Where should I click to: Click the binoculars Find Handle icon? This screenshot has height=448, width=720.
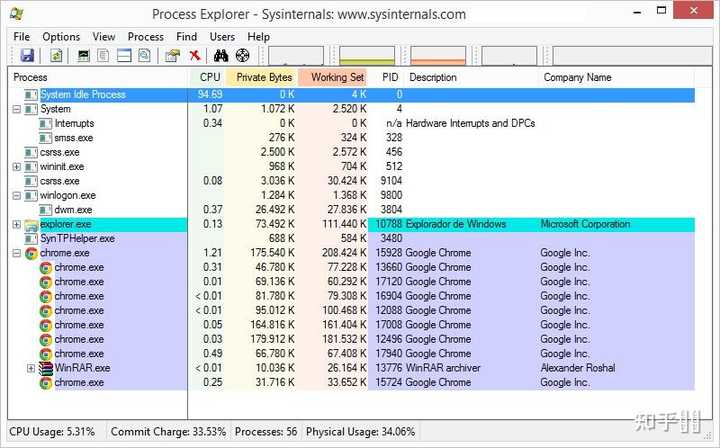221,56
